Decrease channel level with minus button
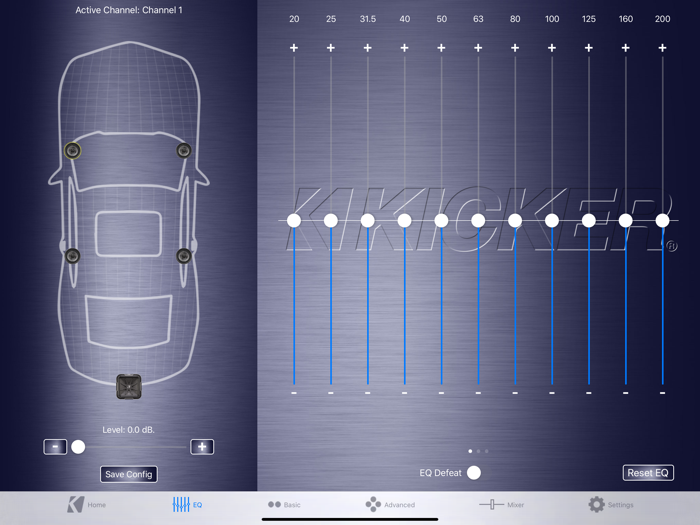 55,447
